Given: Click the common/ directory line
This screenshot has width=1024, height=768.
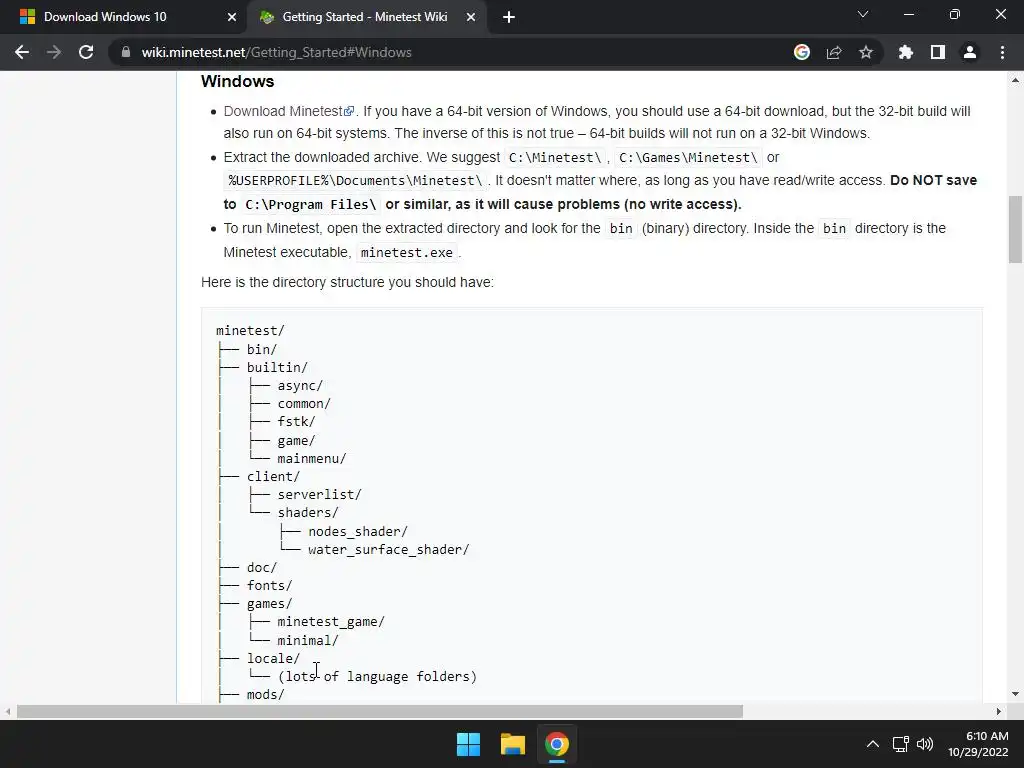Looking at the screenshot, I should 304,404.
